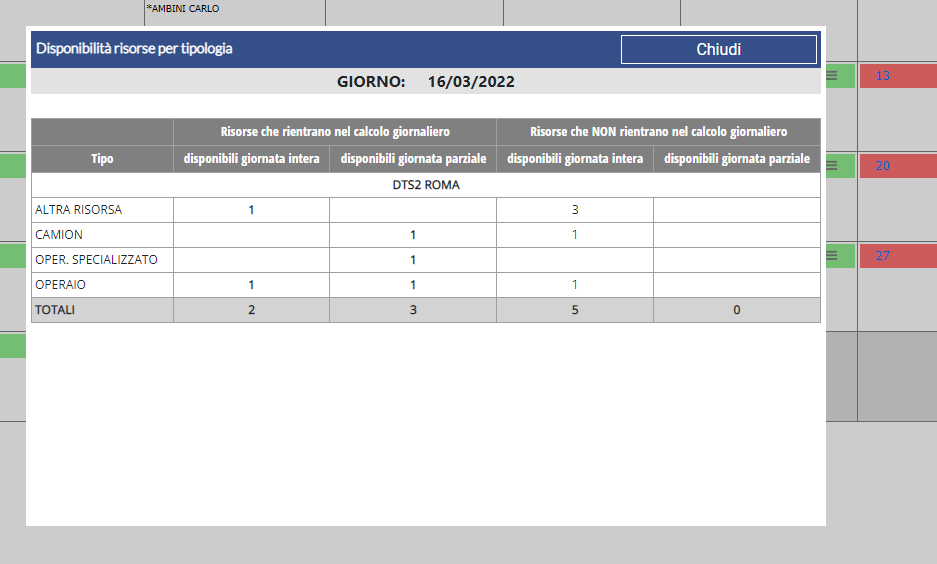Click the 'Risorse che NON rientrano' header
The width and height of the screenshot is (937, 564).
click(x=658, y=132)
